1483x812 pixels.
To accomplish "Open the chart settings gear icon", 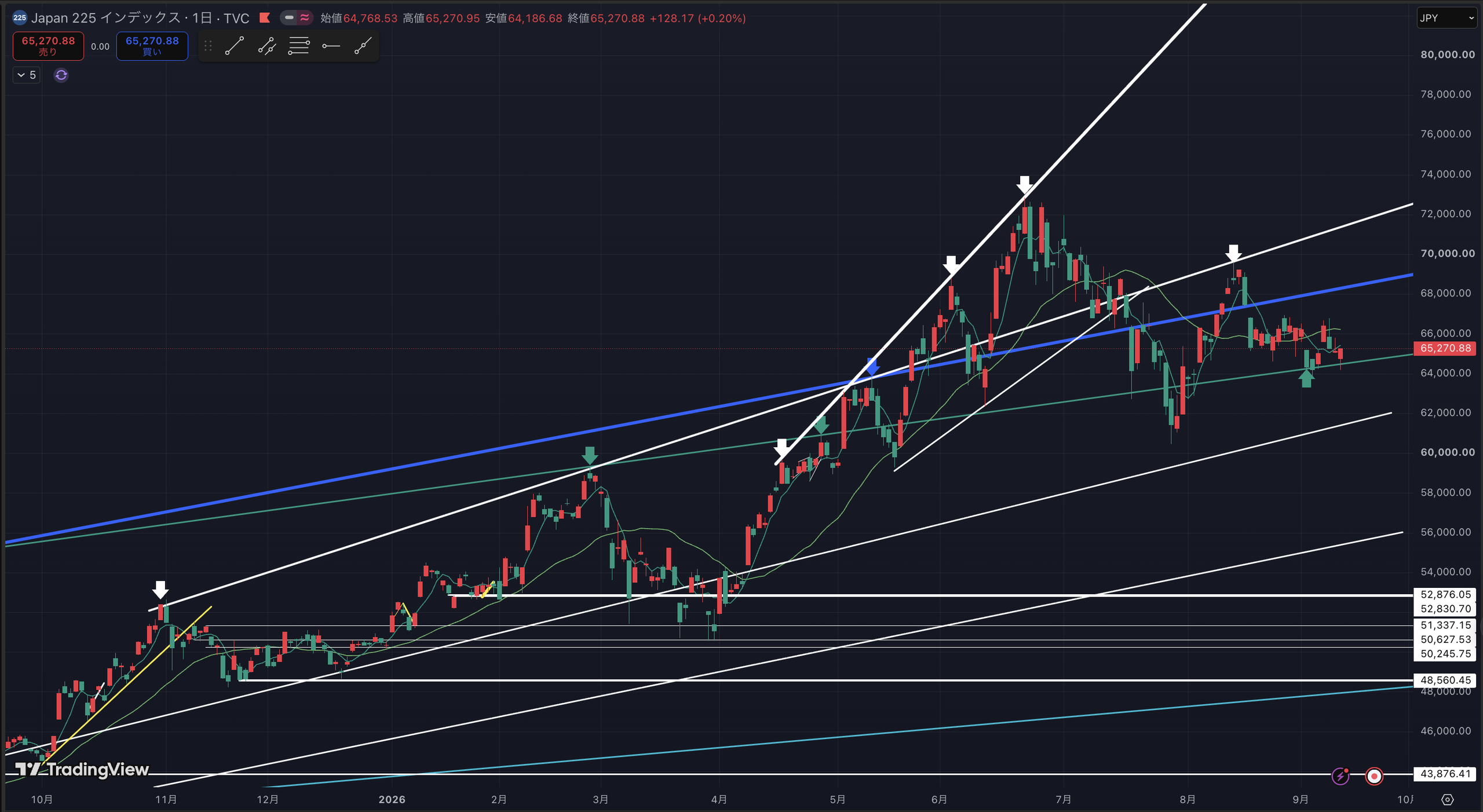I will click(x=1447, y=799).
